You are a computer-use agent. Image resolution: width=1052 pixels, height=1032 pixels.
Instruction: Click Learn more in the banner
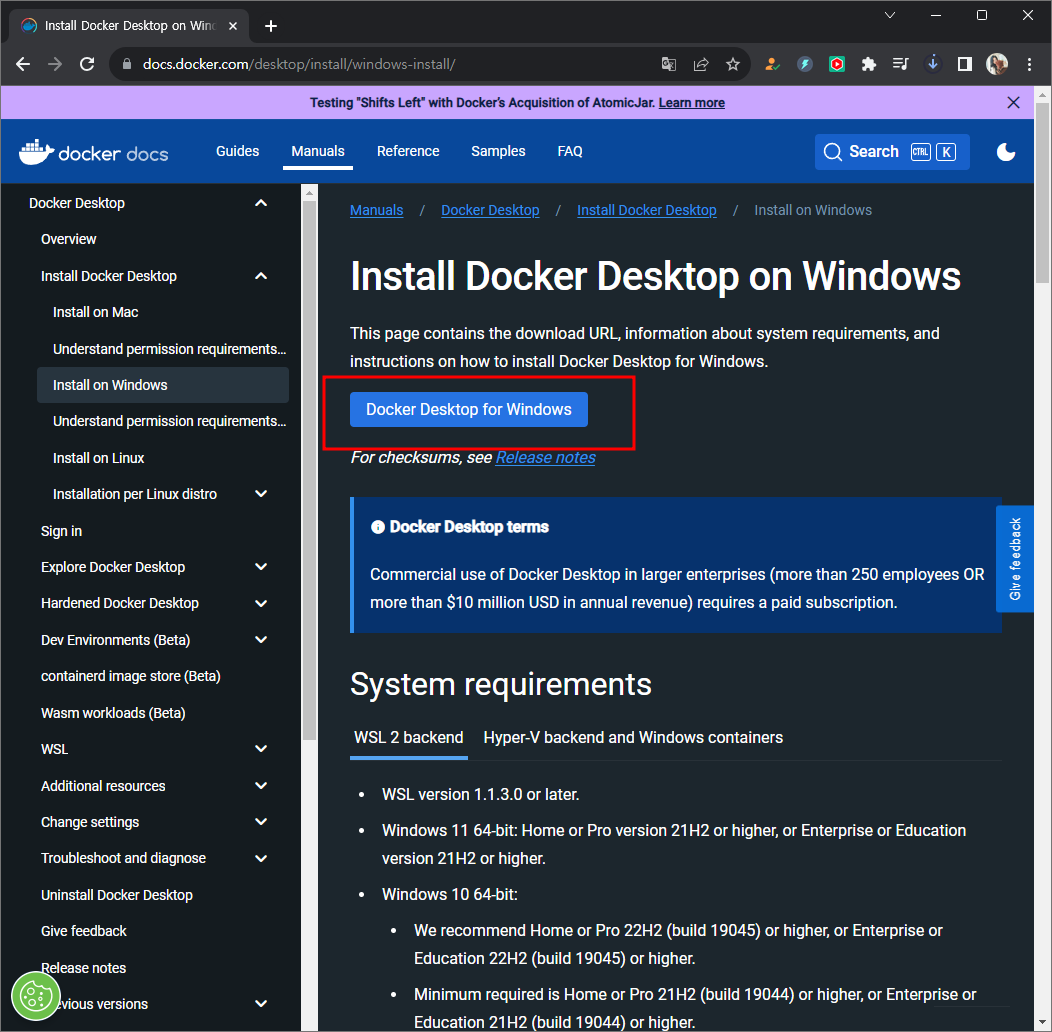692,103
